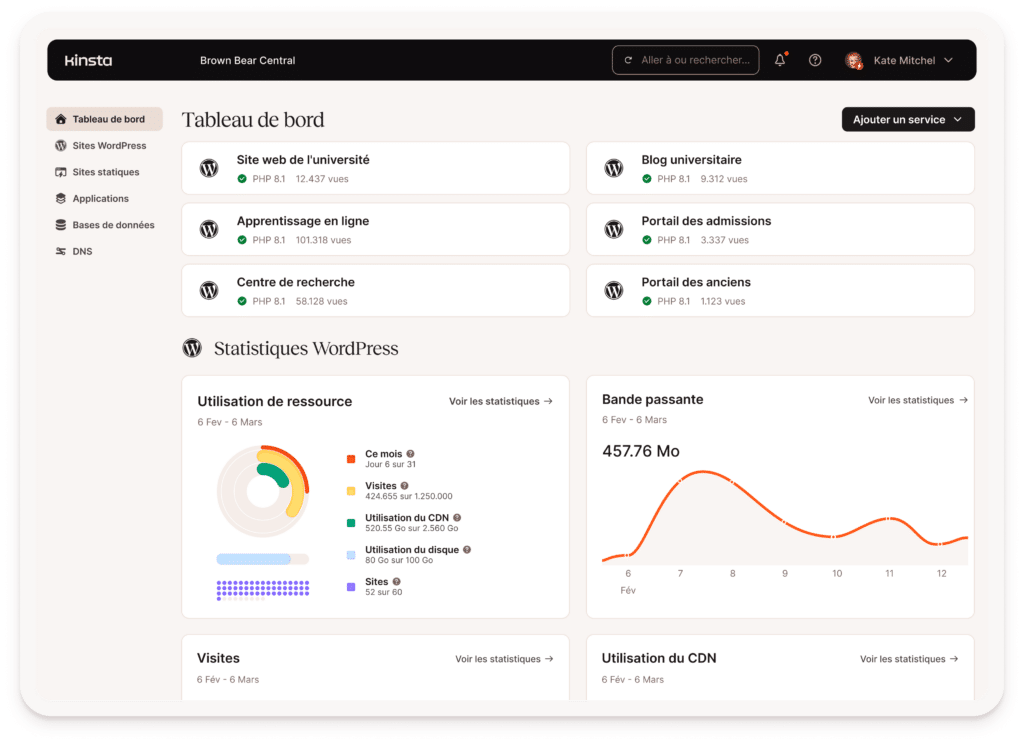The height and width of the screenshot is (744, 1024).
Task: Click the refresh icon in the search bar
Action: 628,60
